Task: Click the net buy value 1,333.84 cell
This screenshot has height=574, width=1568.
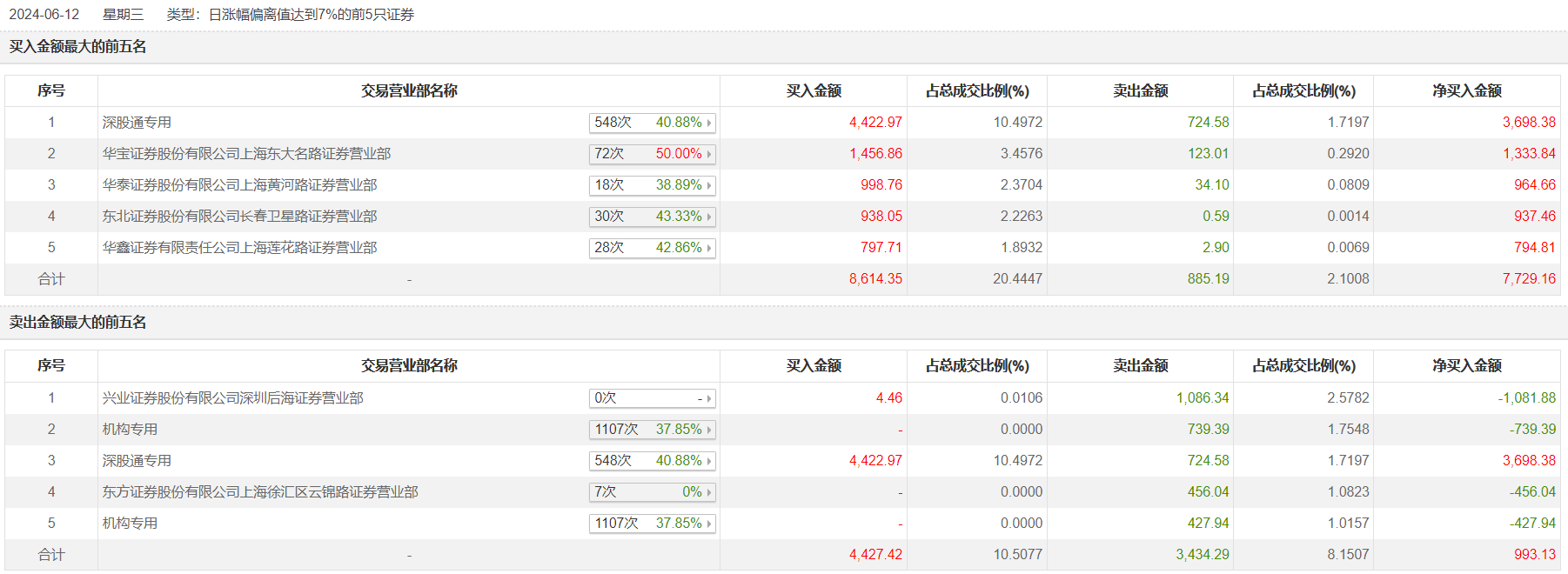Action: click(1529, 154)
